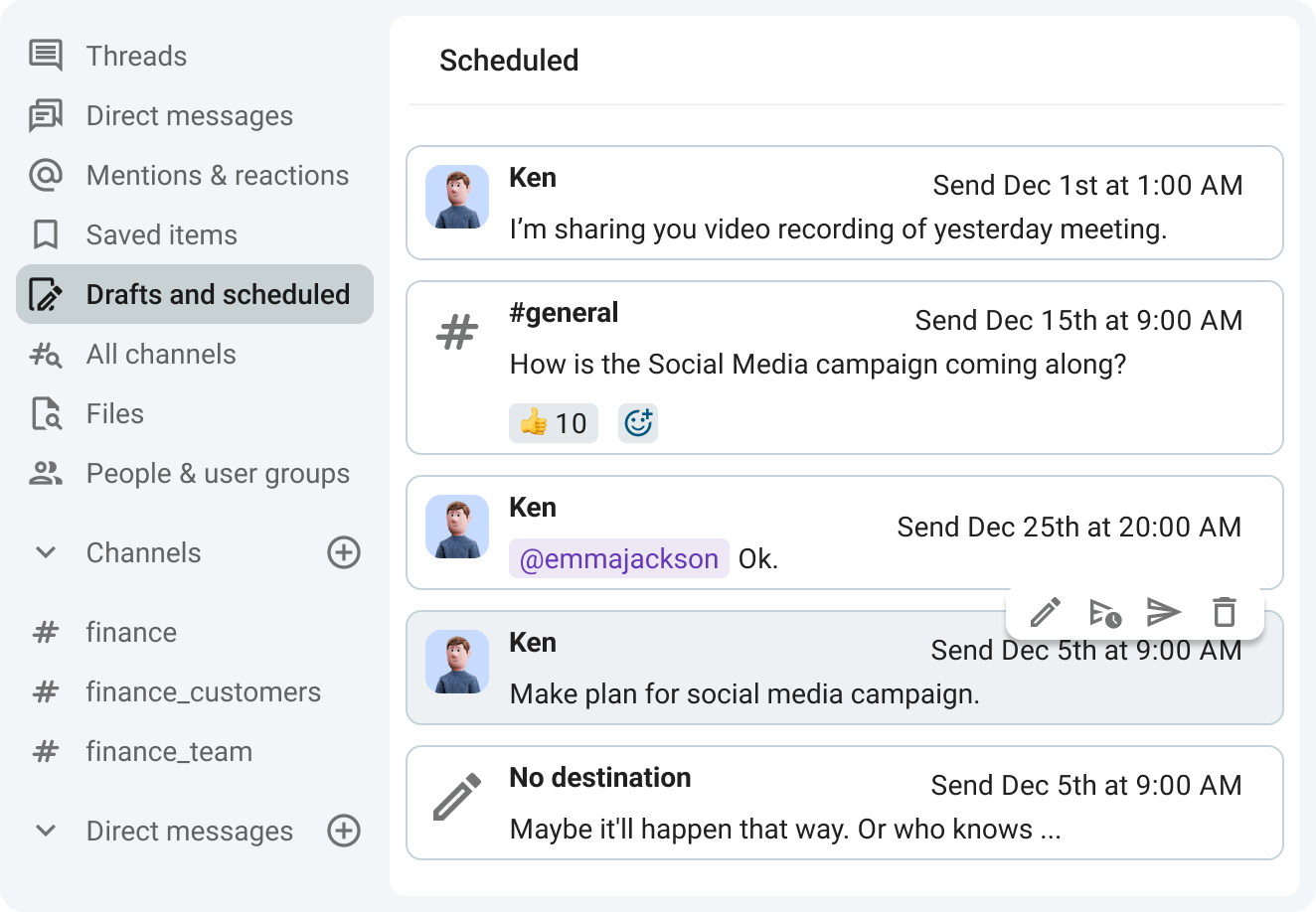Open Mentions & reactions
1316x912 pixels.
tap(218, 175)
